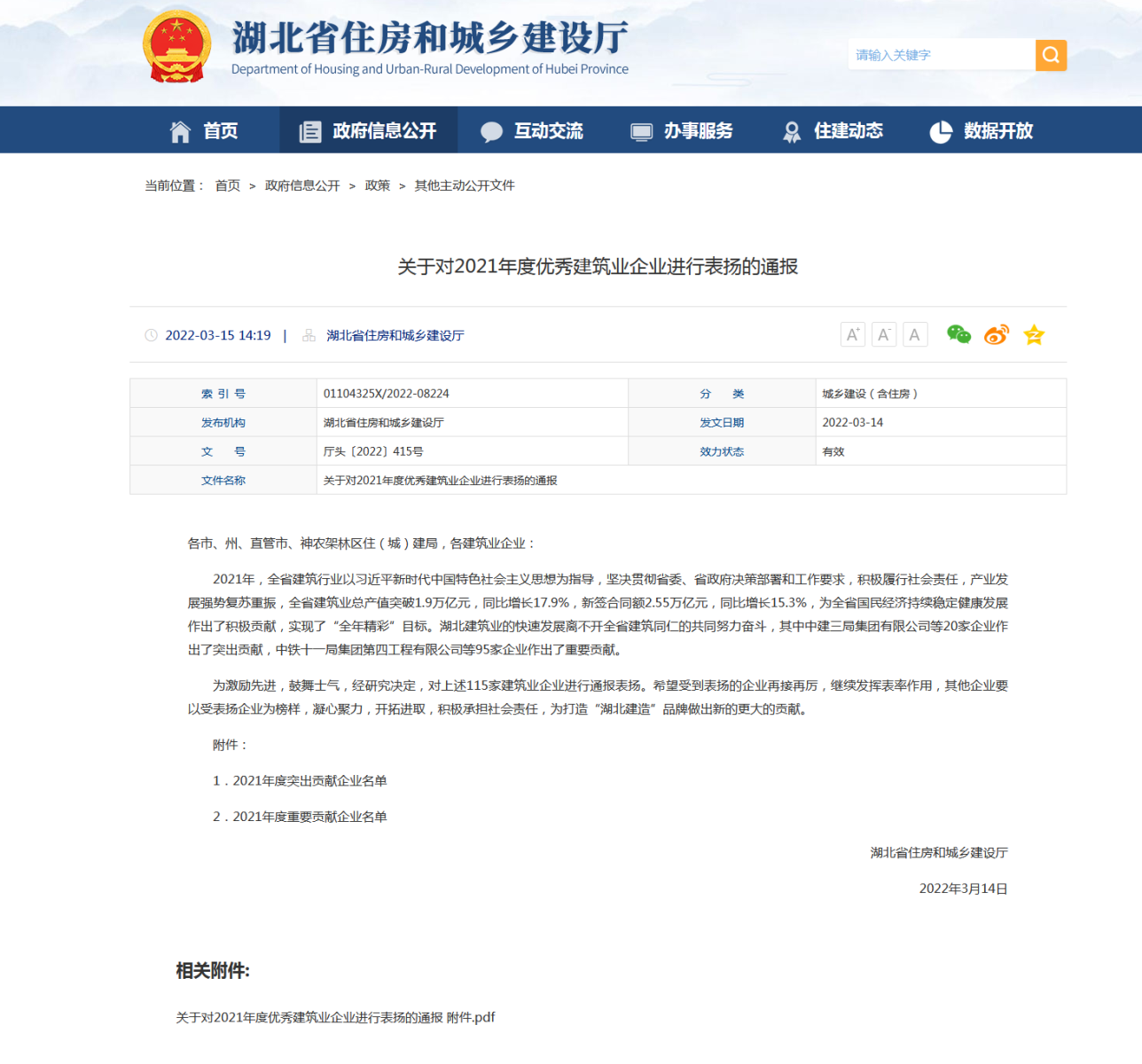Click the 湖北省住房和城乡建设厅 source link
This screenshot has height=1064, width=1142.
(395, 335)
